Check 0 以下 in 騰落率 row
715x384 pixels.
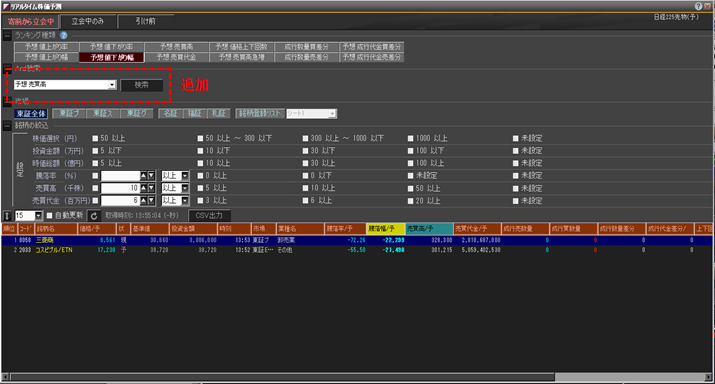(306, 176)
